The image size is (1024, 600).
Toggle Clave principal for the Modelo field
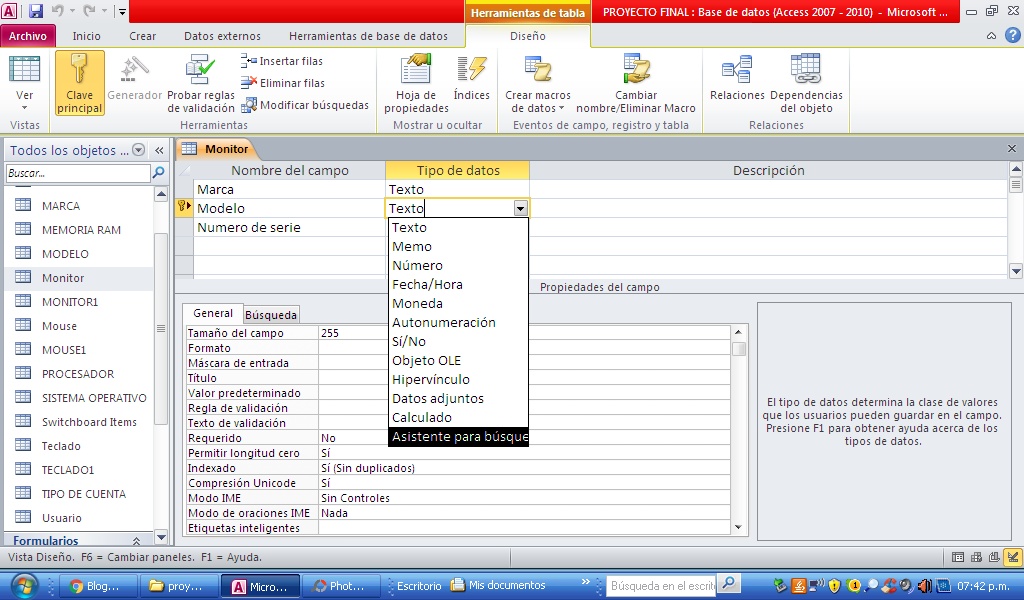[x=78, y=80]
